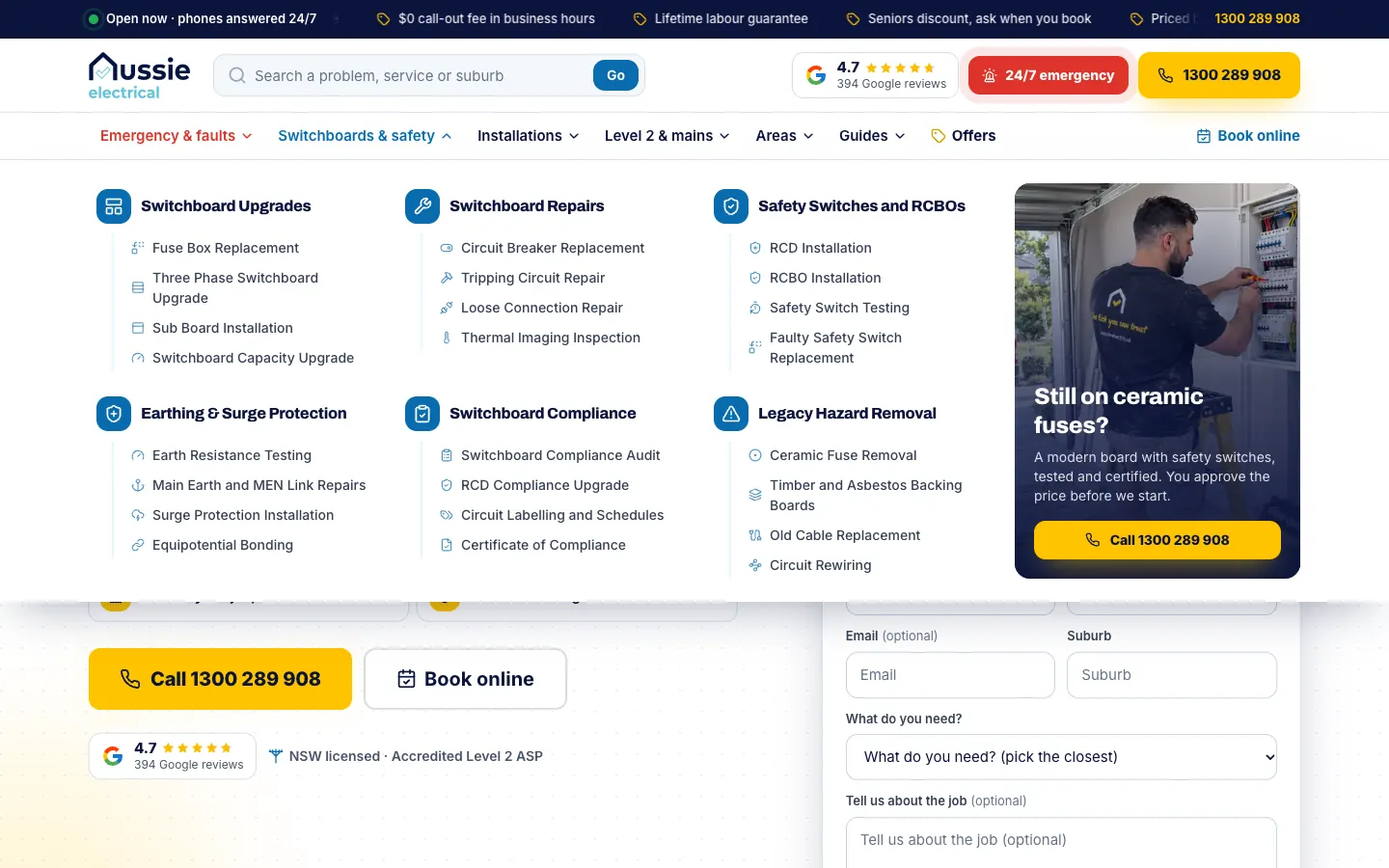Open RCBO Installation
The width and height of the screenshot is (1389, 868).
click(826, 278)
